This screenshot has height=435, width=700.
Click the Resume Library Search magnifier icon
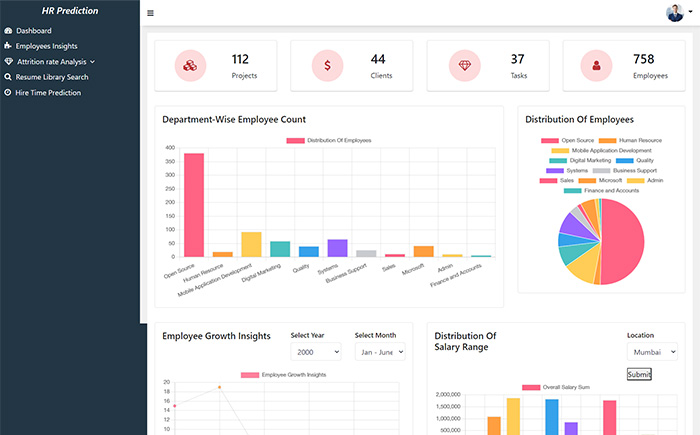(x=8, y=77)
